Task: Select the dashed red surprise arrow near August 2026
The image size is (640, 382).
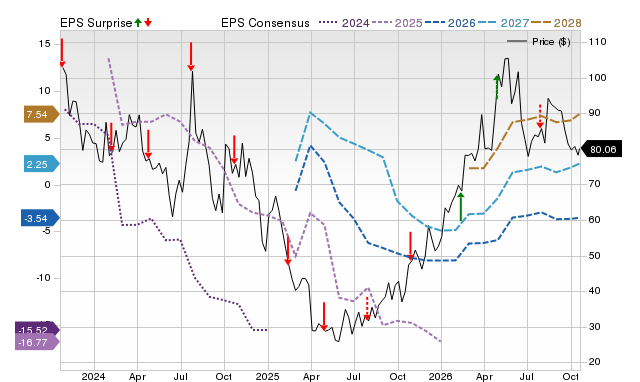Action: coord(540,116)
